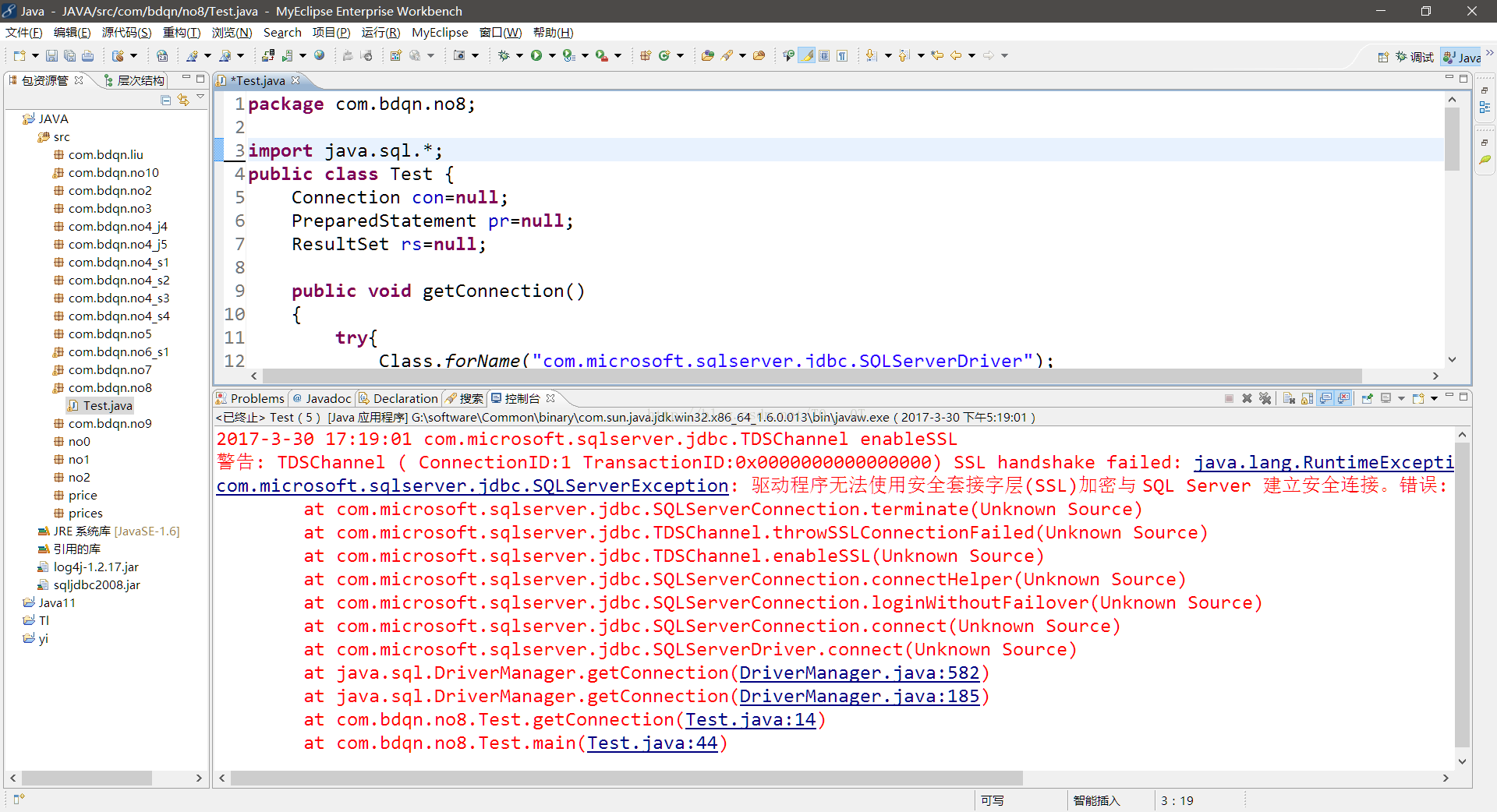Click the Save All icon

[x=69, y=55]
